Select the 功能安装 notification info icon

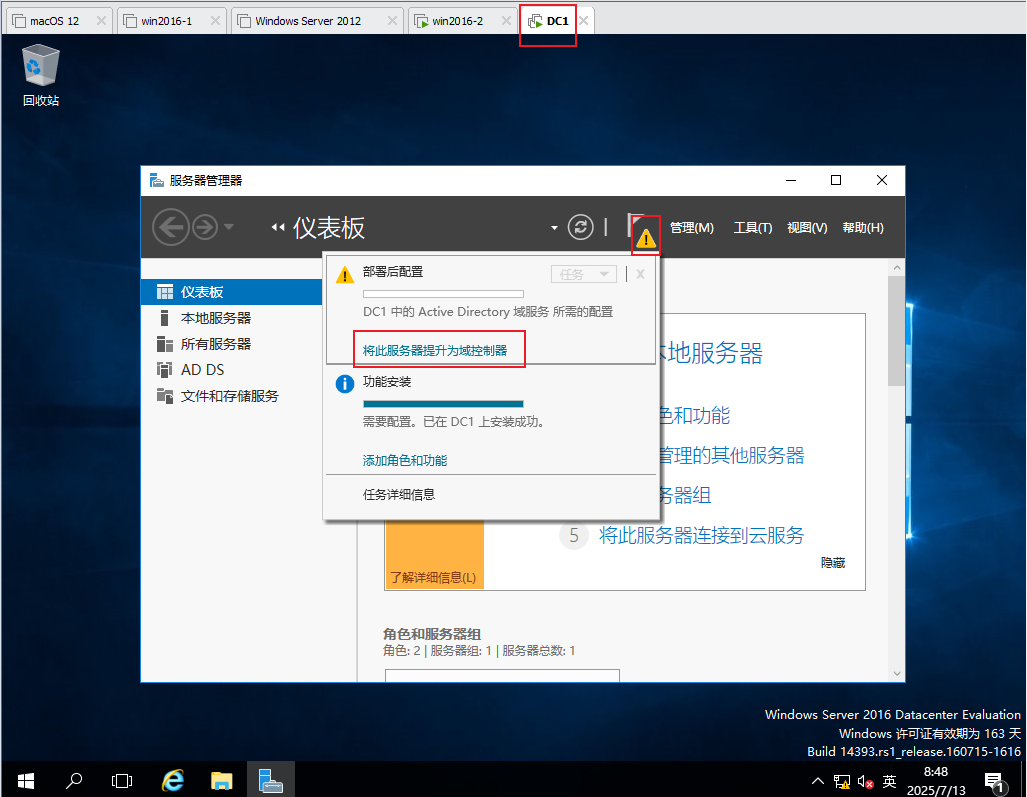click(345, 384)
